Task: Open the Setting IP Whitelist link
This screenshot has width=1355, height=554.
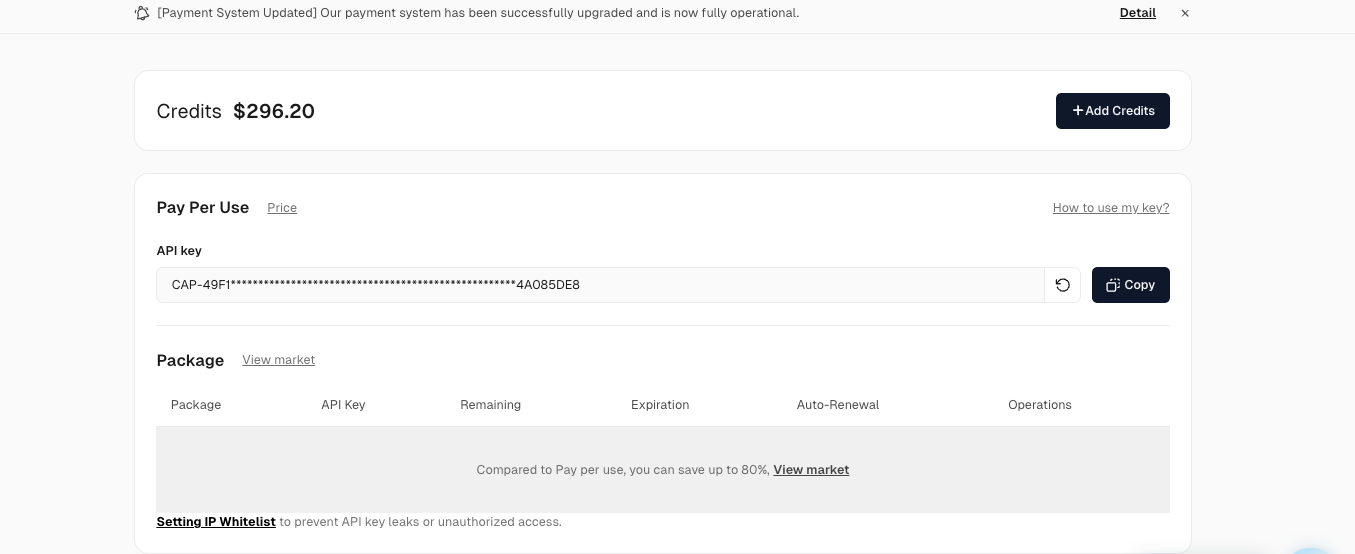Action: tap(216, 522)
